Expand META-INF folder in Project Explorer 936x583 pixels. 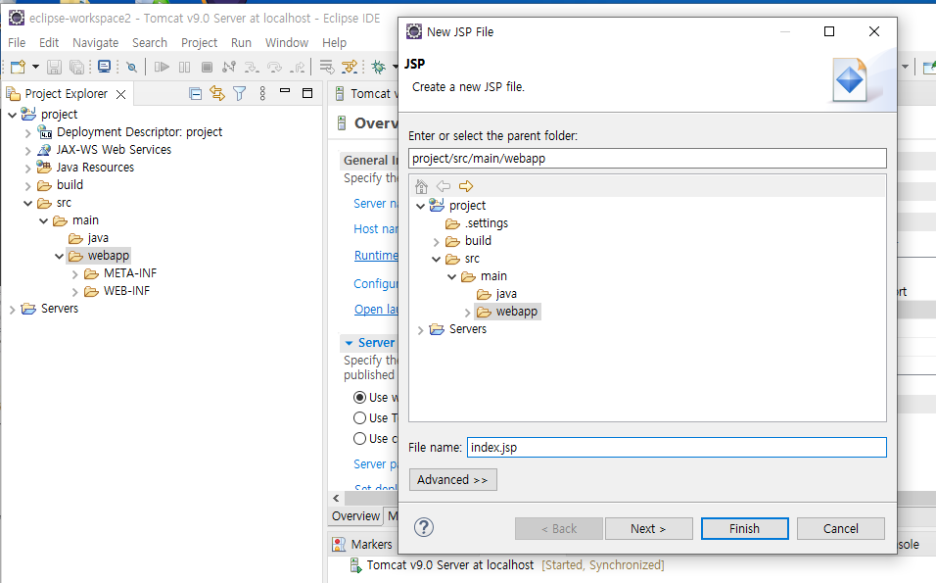[75, 274]
